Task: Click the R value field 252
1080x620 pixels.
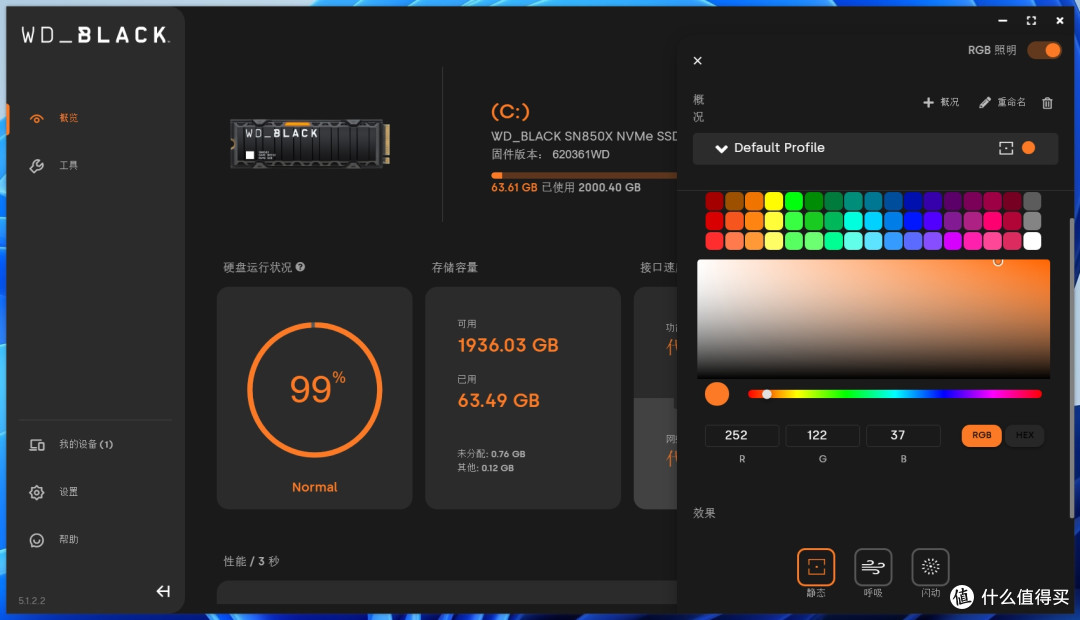Action: 742,435
